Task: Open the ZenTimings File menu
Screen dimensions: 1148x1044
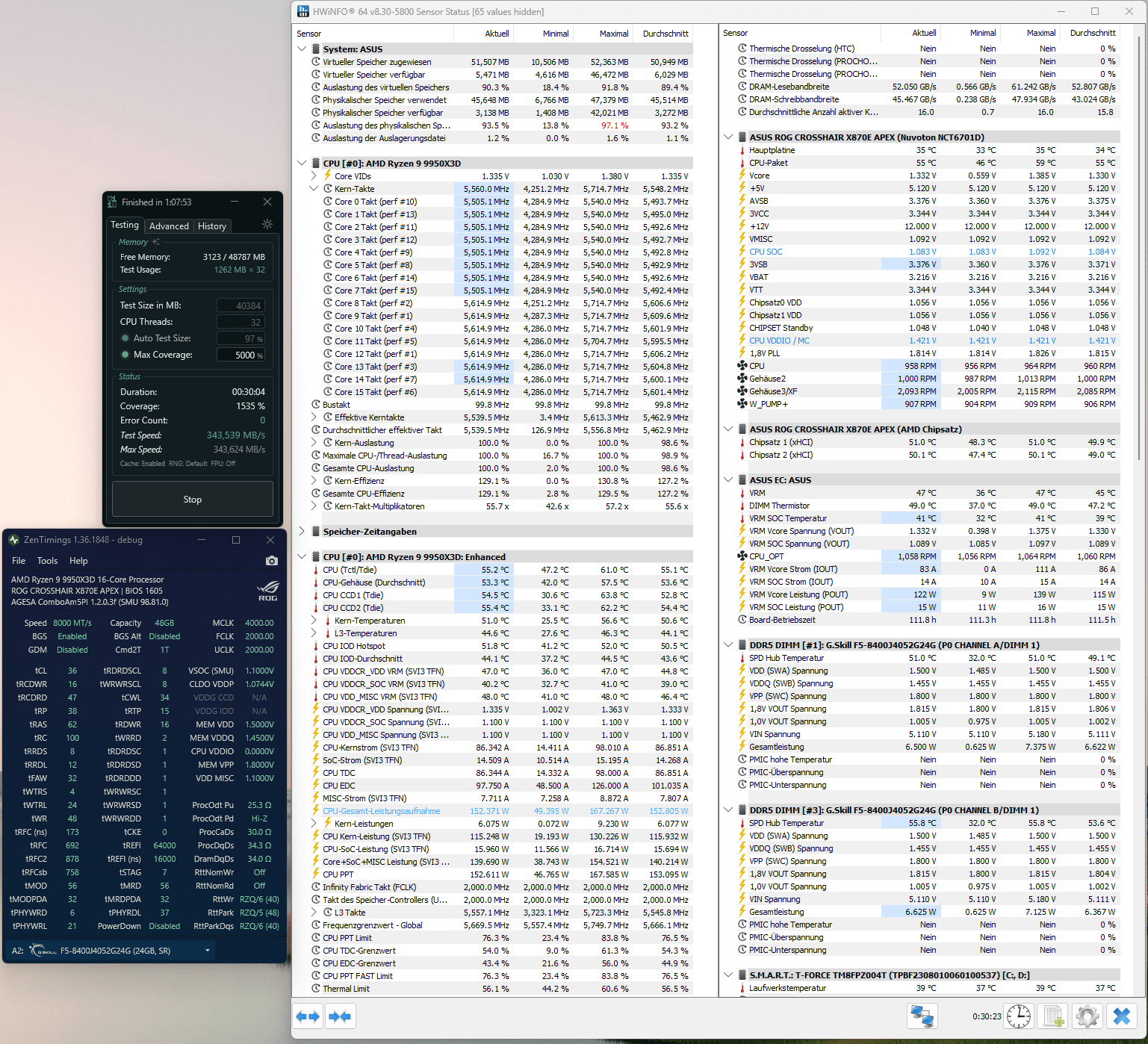Action: tap(19, 561)
